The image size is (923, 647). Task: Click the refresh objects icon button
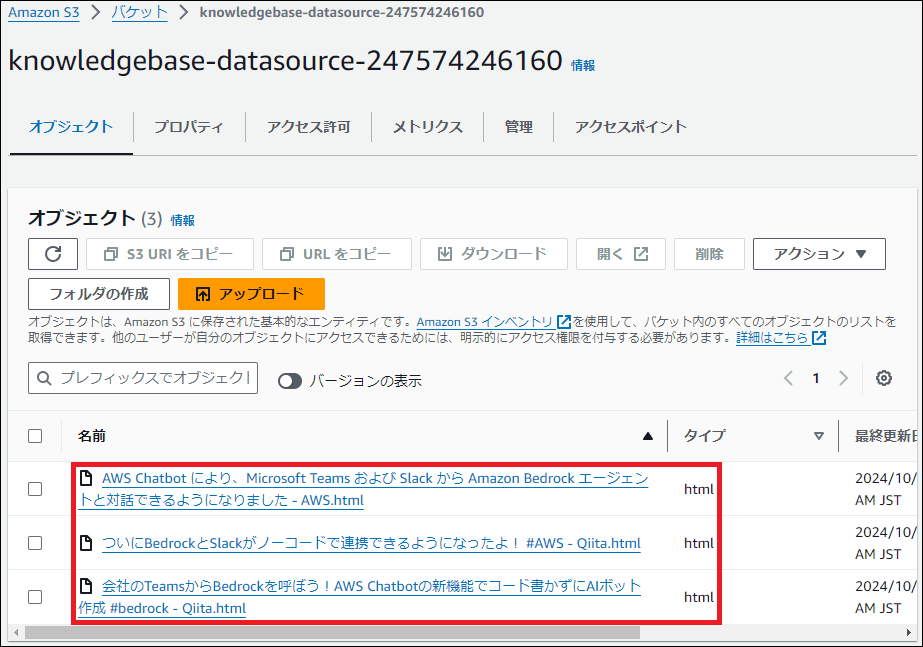53,254
